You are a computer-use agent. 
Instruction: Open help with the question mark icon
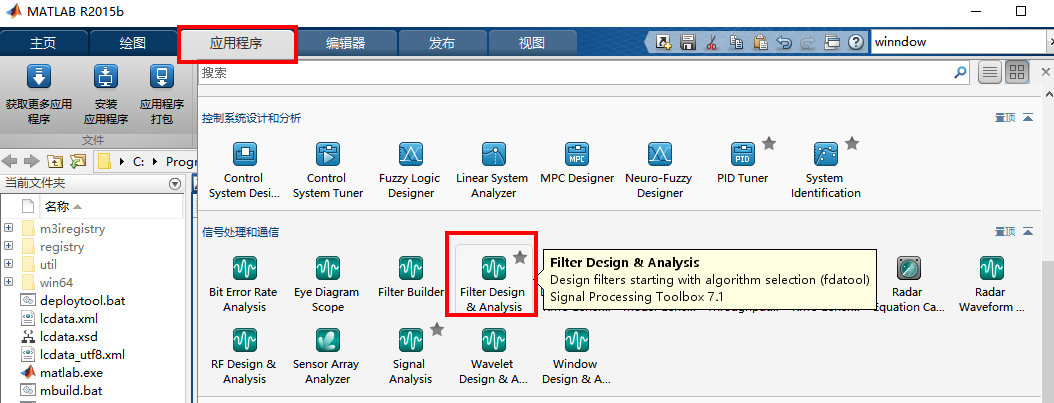coord(856,42)
